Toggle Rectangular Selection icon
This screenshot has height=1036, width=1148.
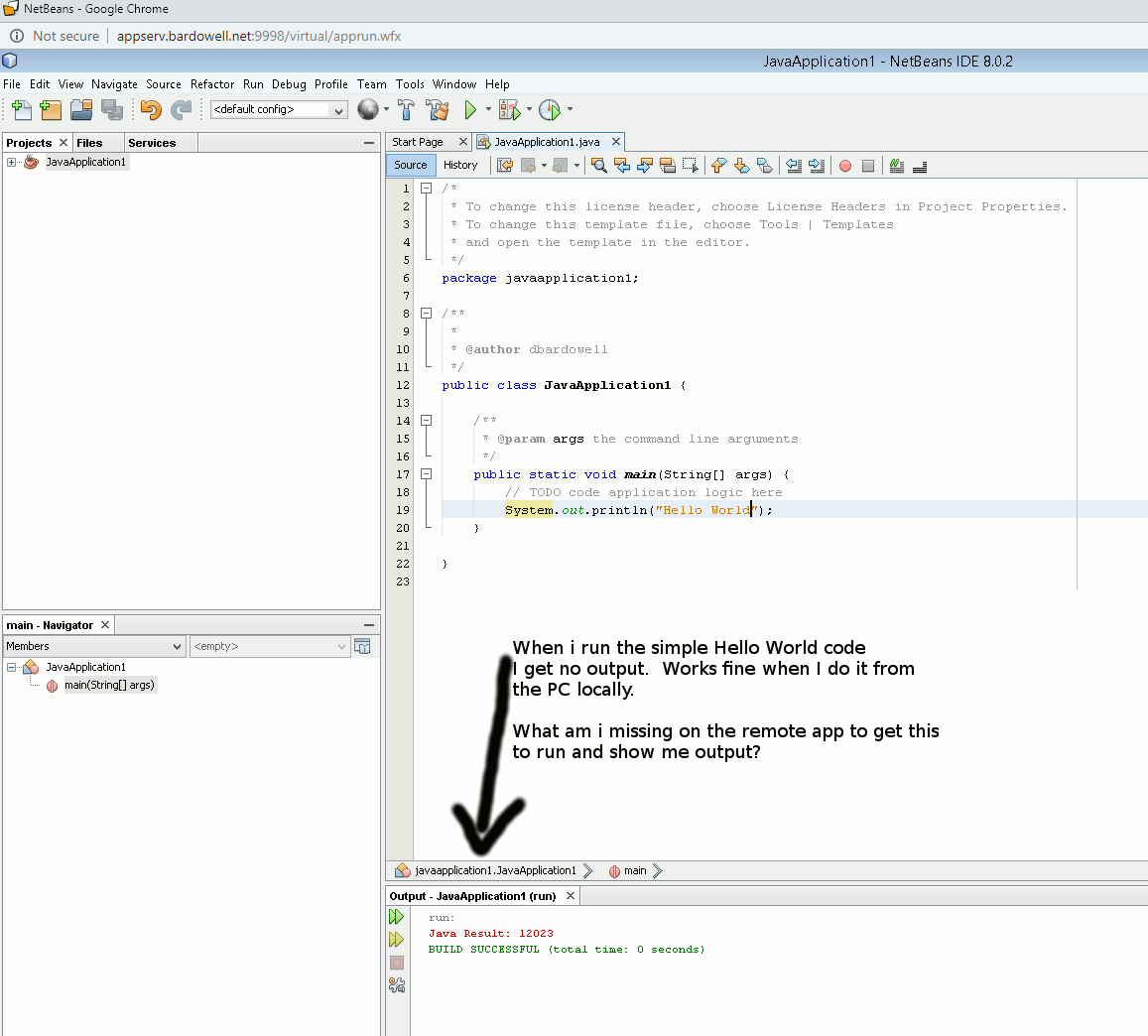tap(691, 166)
